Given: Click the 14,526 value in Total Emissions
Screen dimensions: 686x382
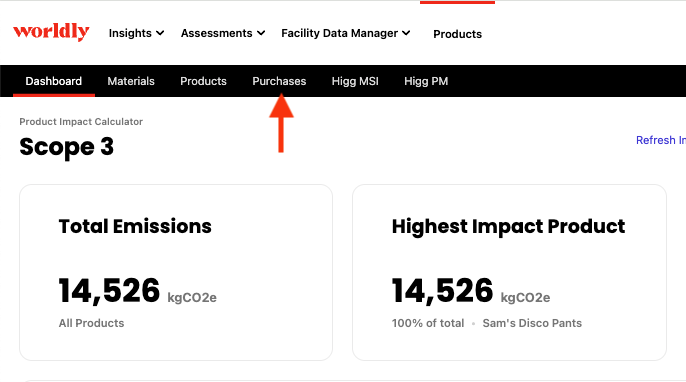Looking at the screenshot, I should [109, 291].
